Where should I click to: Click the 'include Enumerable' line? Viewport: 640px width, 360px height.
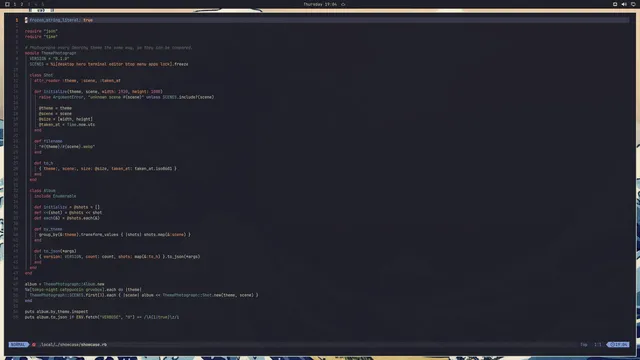55,196
